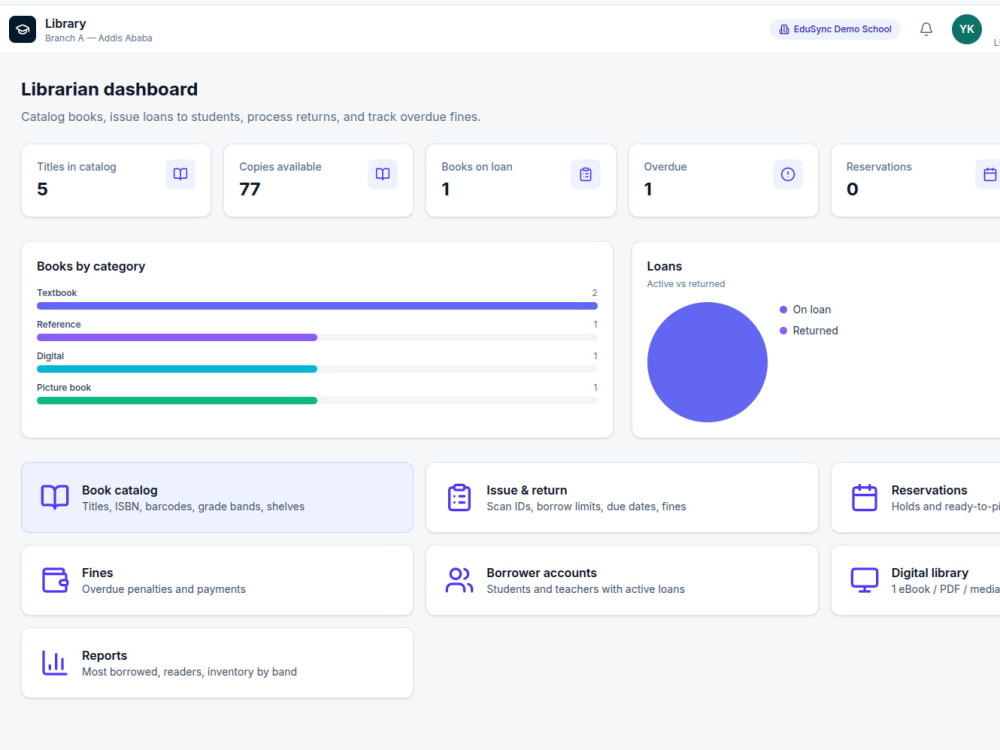
Task: Click the Textbook category bar
Action: coord(317,306)
